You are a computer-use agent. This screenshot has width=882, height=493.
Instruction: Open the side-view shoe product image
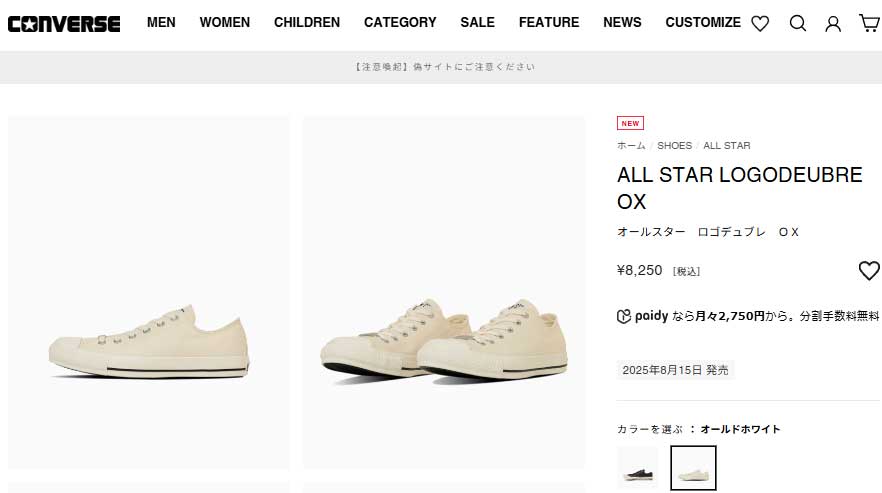tap(149, 292)
